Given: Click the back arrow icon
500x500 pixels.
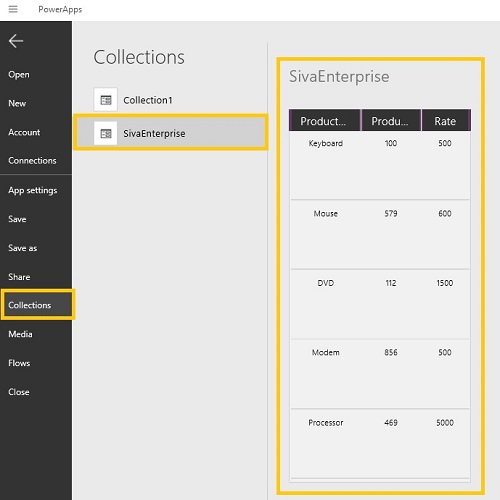Looking at the screenshot, I should pos(16,41).
